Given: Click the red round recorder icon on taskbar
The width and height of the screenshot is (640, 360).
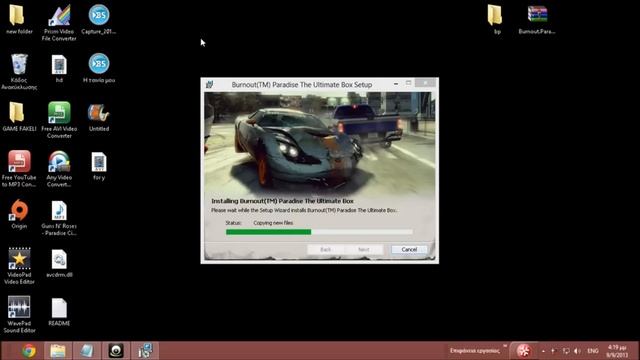Looking at the screenshot, I should [523, 351].
